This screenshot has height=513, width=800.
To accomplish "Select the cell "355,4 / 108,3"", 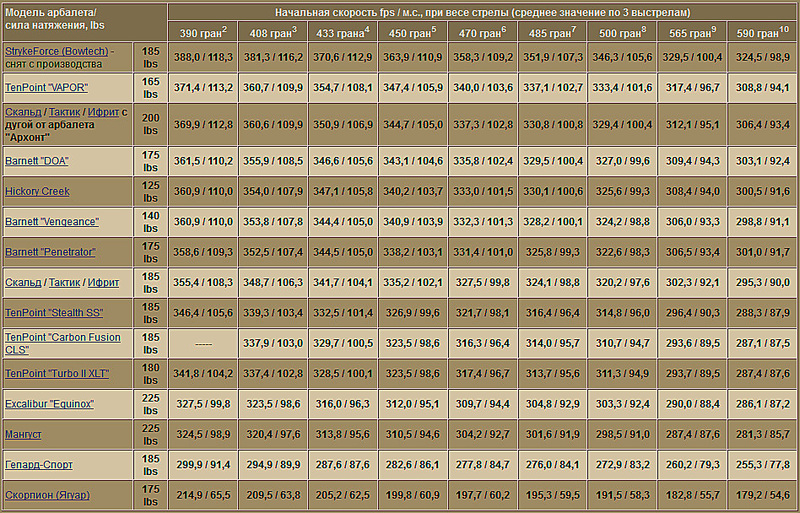I will coord(203,282).
